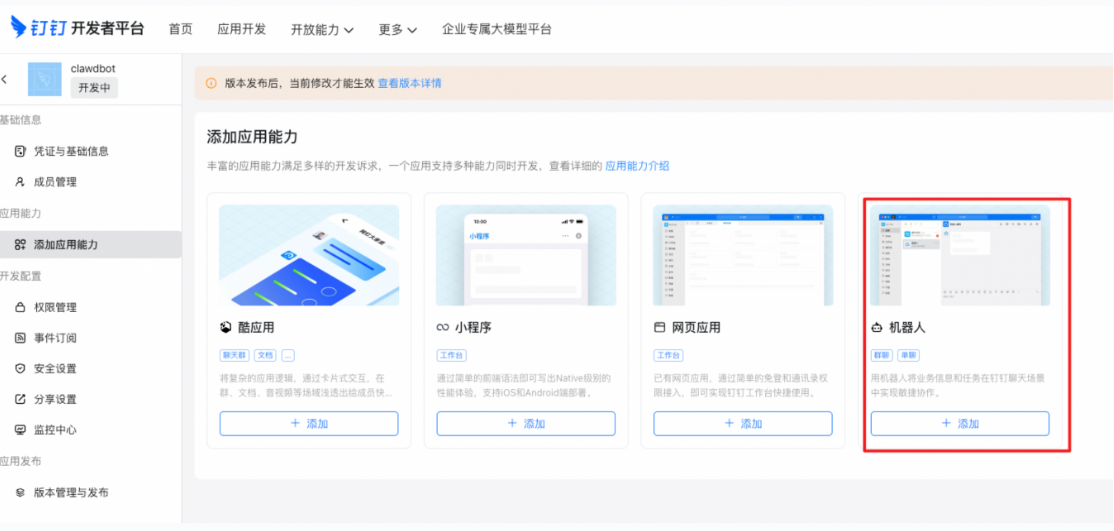
Task: Expand the 开放能力 dropdown menu
Action: 322,29
